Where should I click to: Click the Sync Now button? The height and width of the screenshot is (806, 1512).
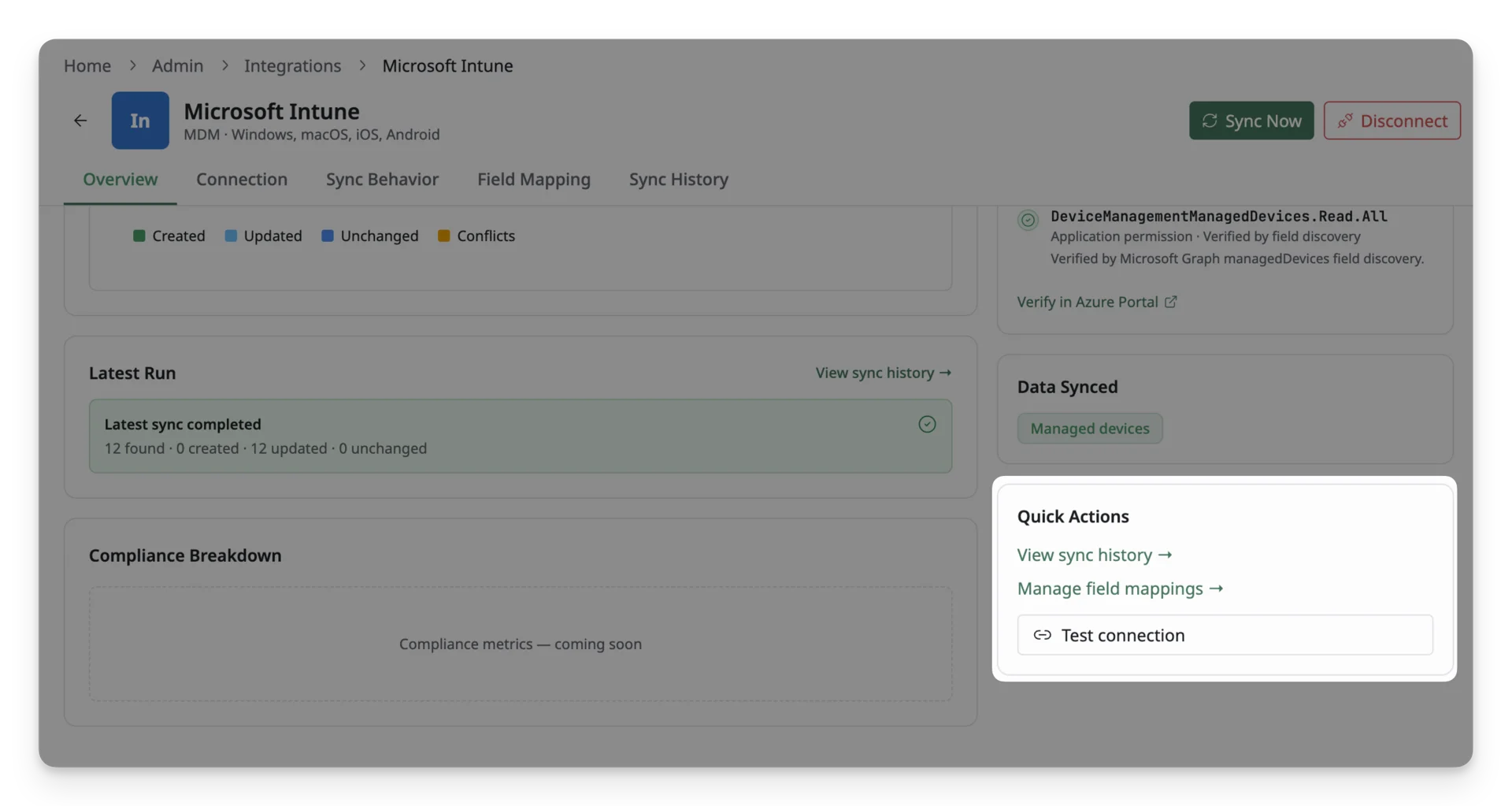(x=1251, y=121)
